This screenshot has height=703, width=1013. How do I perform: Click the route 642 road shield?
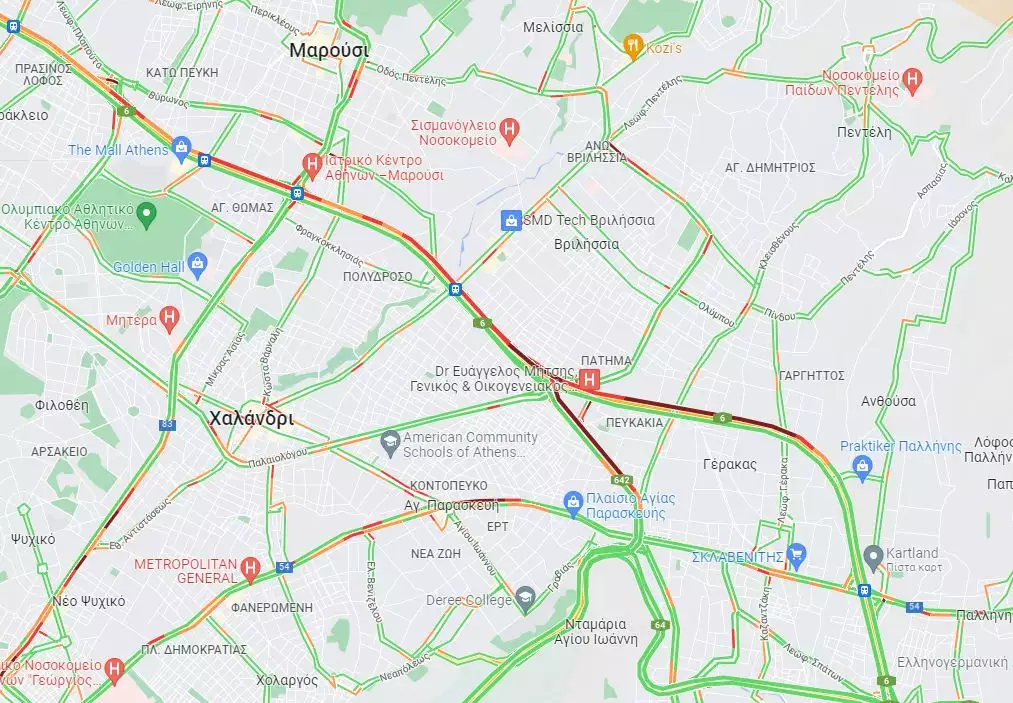tap(621, 479)
